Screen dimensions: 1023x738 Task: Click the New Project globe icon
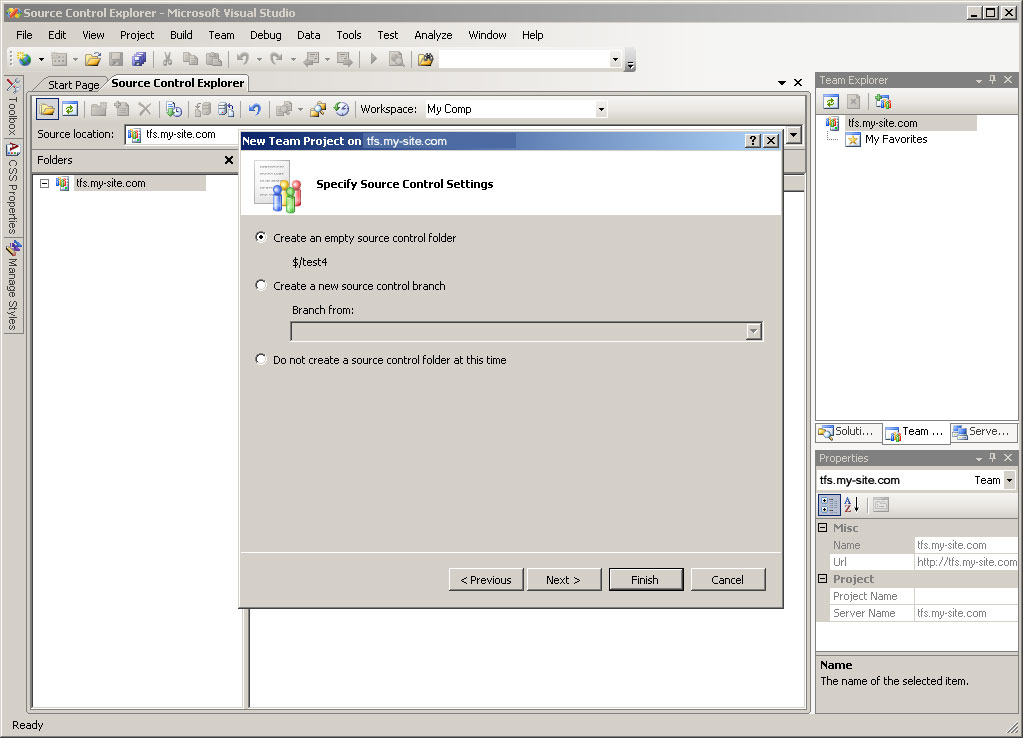24,59
